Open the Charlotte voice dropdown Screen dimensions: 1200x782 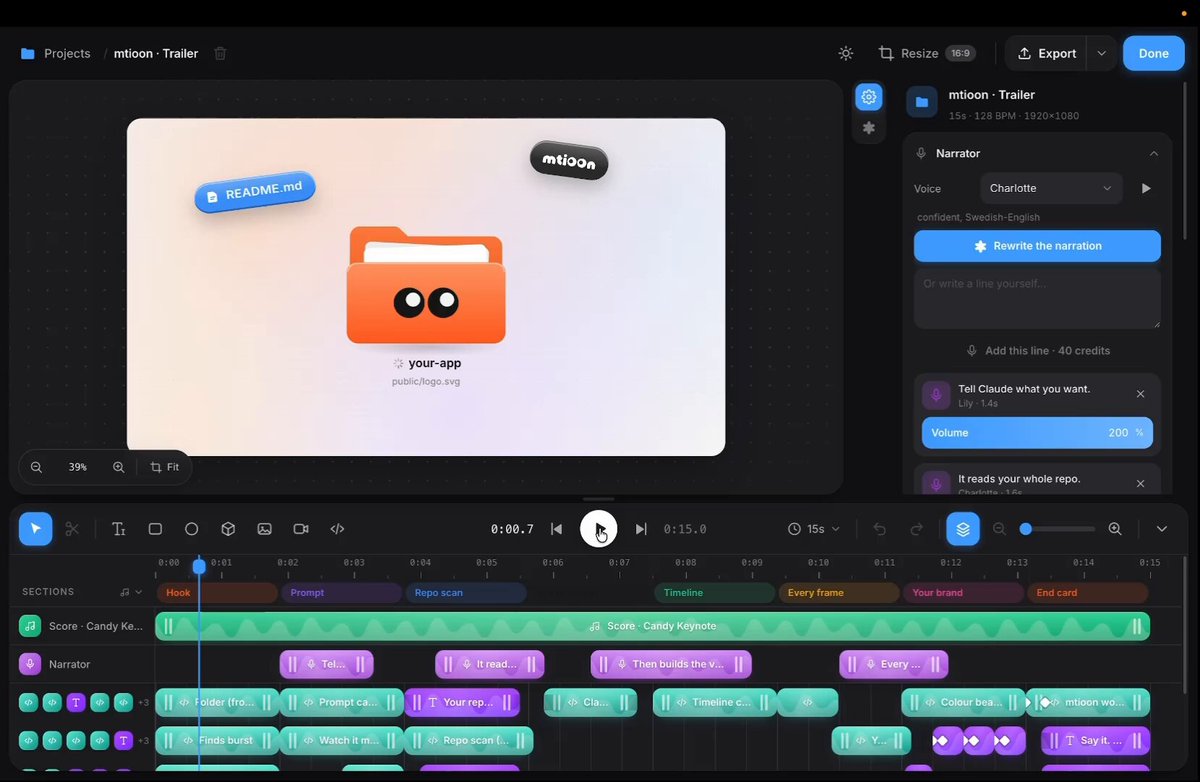pyautogui.click(x=1051, y=188)
